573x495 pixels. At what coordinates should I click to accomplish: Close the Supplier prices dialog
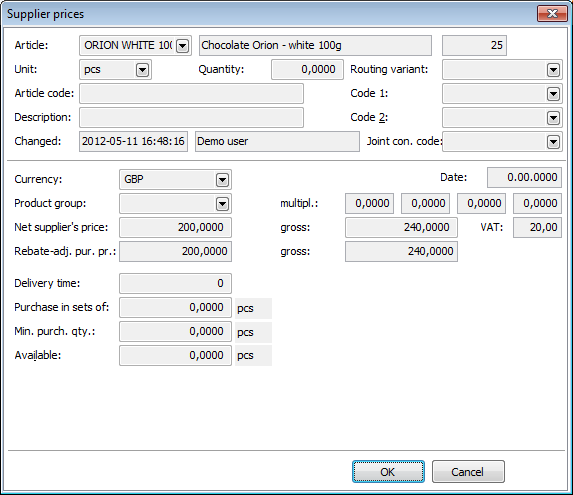(x=552, y=14)
